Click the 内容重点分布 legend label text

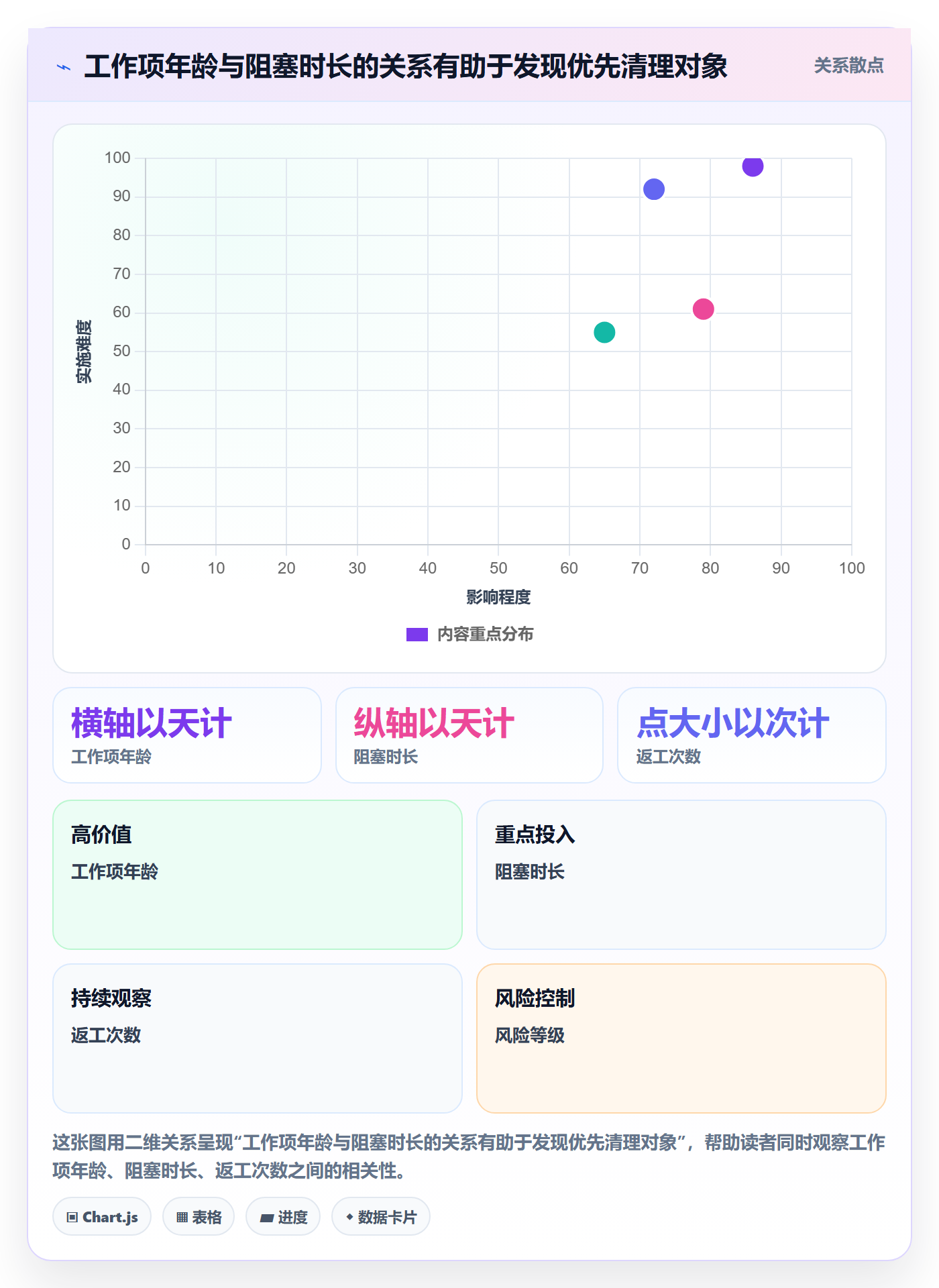point(485,635)
